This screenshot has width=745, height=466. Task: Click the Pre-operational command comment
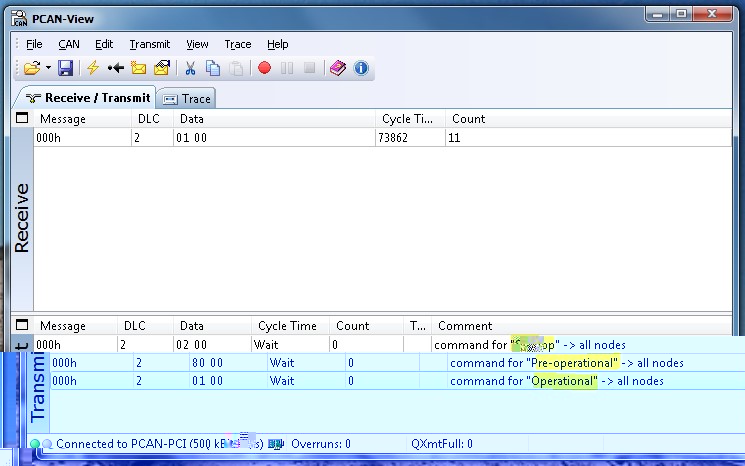[x=567, y=363]
